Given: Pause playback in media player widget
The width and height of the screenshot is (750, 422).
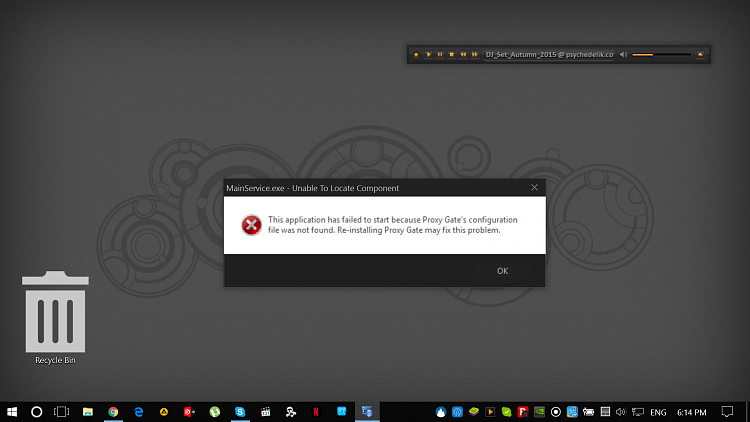Looking at the screenshot, I should [440, 55].
